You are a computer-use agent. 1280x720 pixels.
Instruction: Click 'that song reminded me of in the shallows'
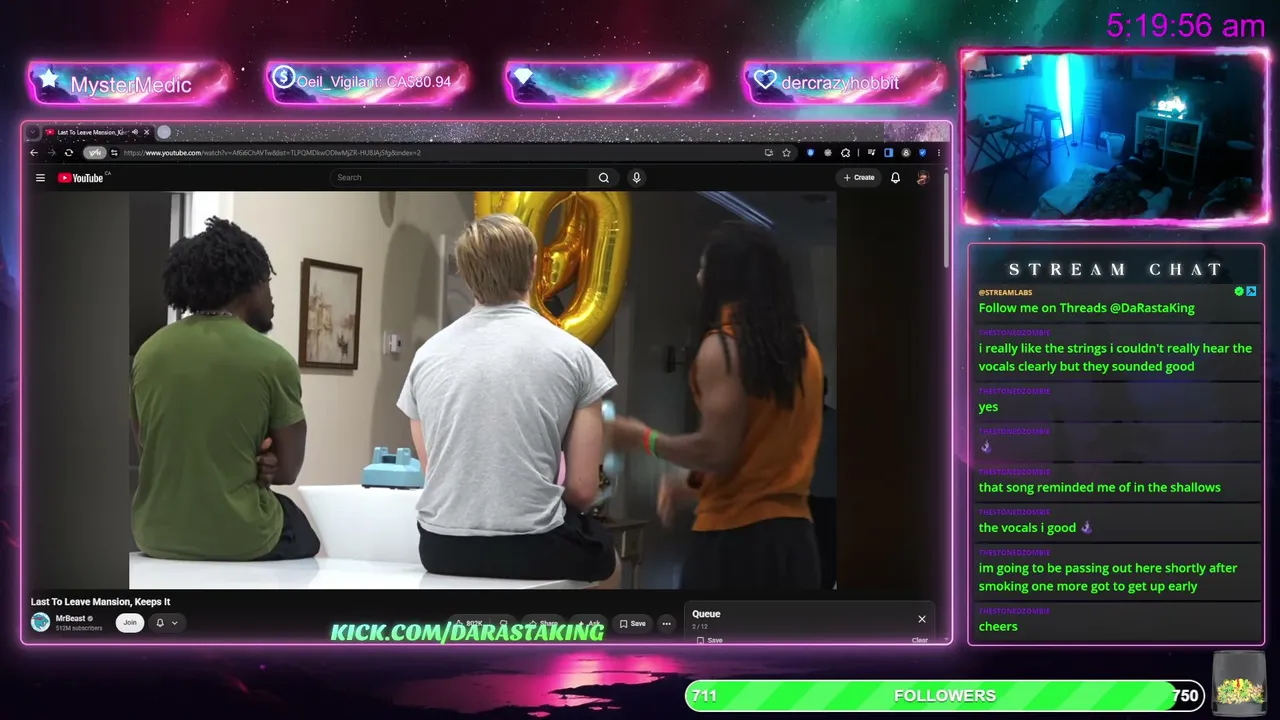(1099, 487)
